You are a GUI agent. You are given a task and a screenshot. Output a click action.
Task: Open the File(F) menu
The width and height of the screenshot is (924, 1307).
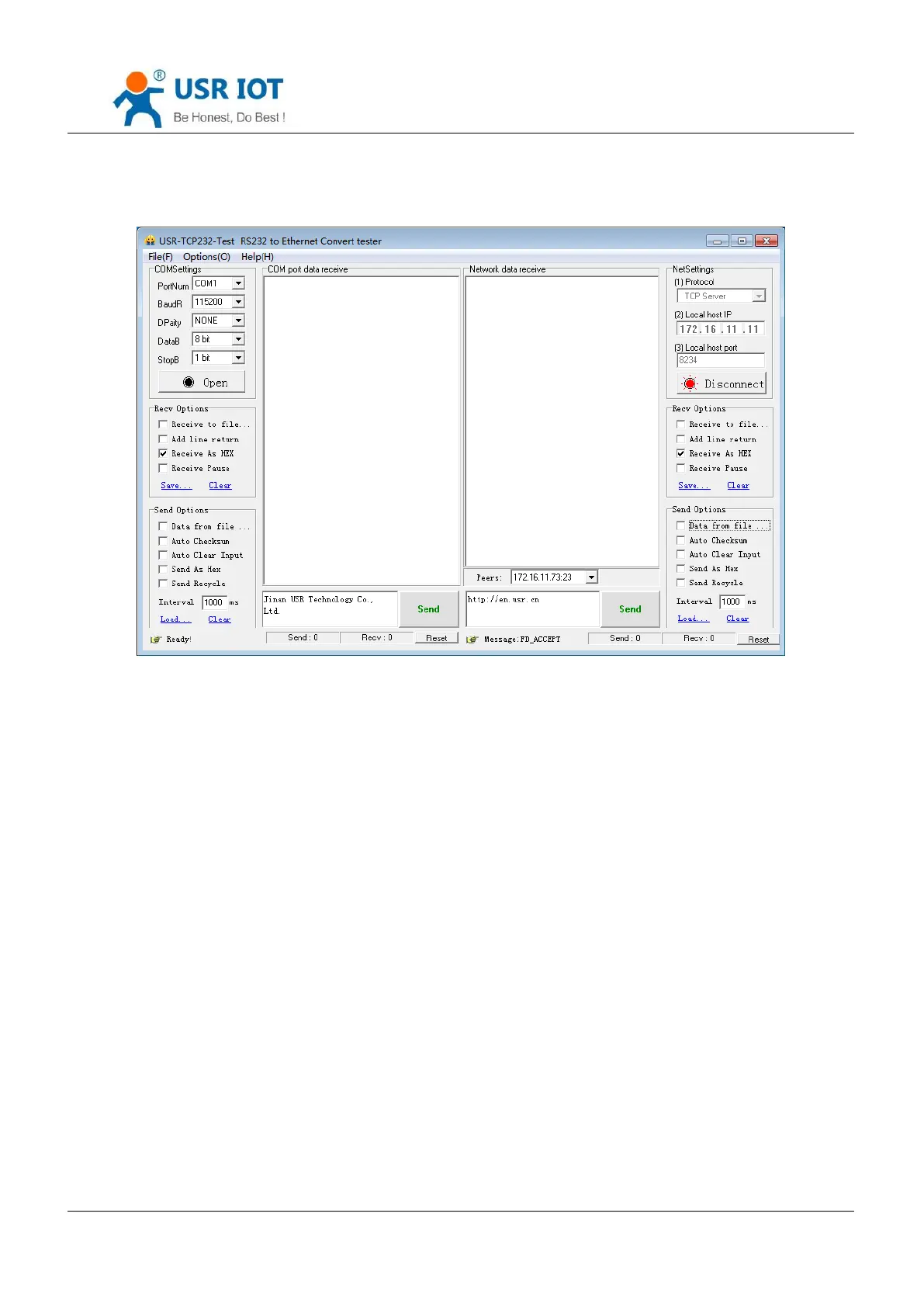160,257
